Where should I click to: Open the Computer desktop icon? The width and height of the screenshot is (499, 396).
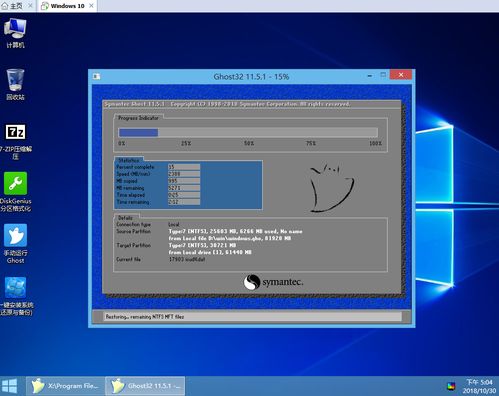click(x=15, y=33)
